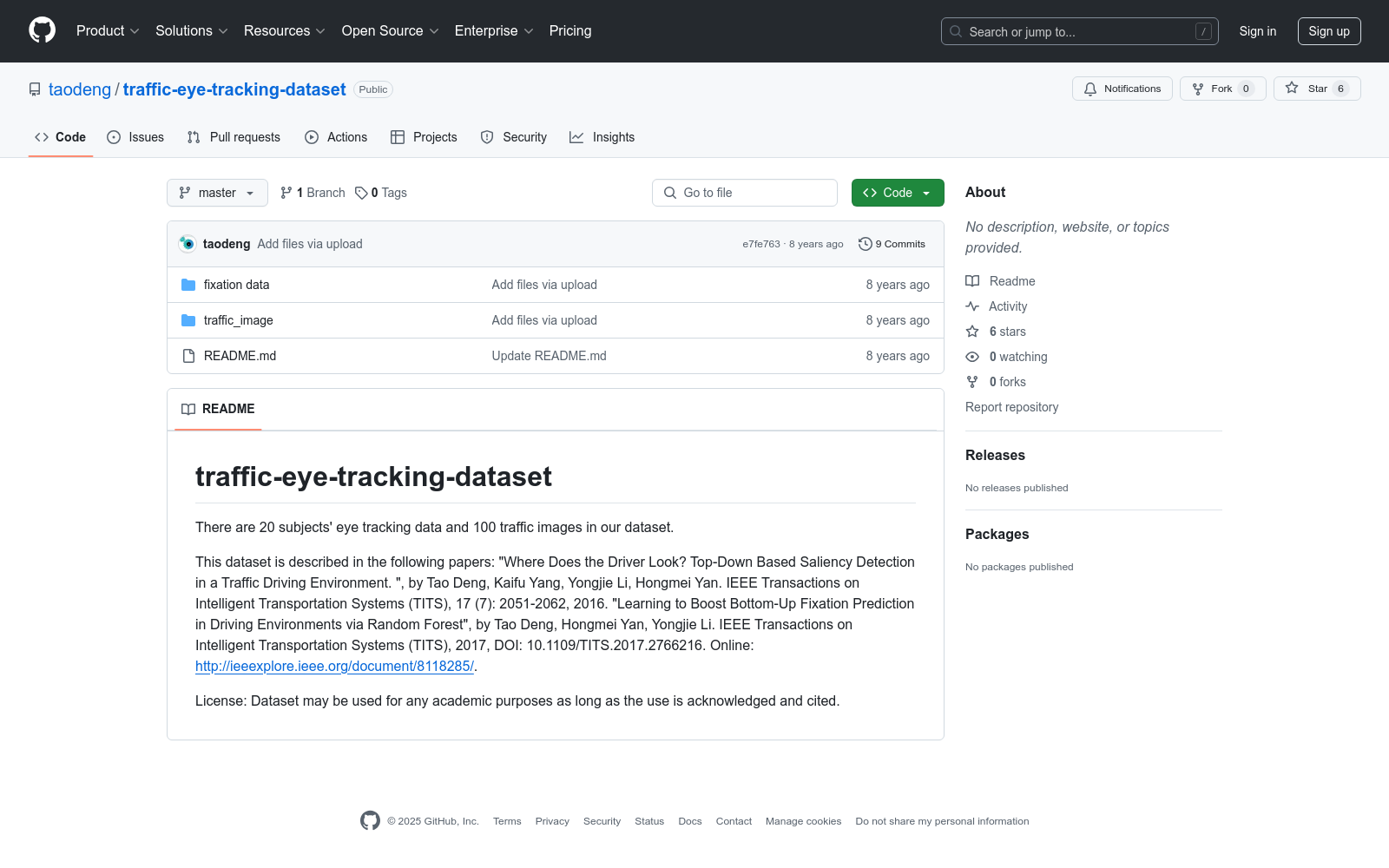Viewport: 1389px width, 868px height.
Task: Open the Releases section heading
Action: (995, 456)
